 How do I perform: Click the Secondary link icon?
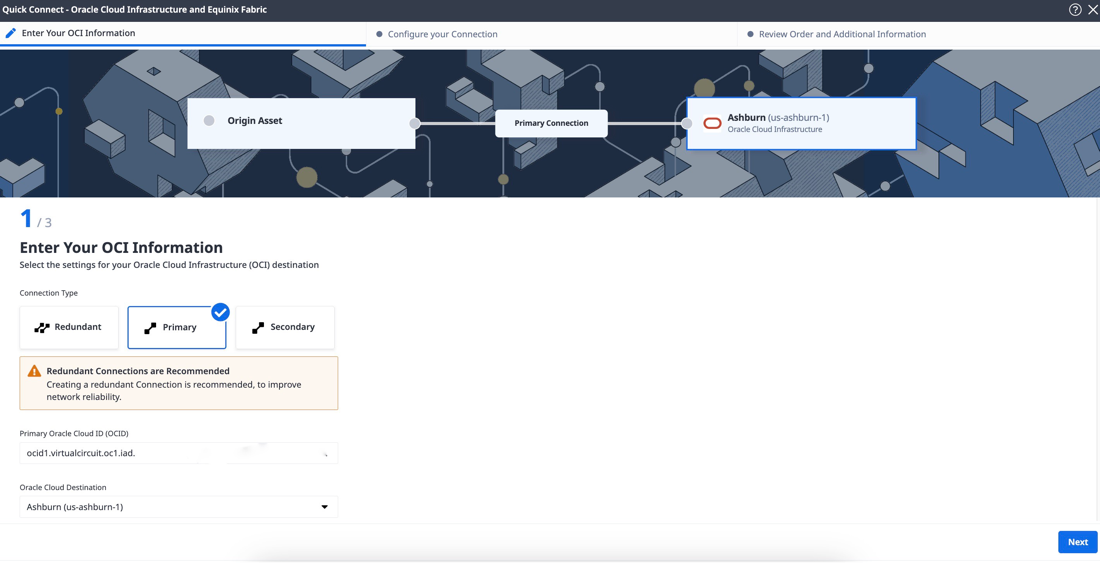pyautogui.click(x=258, y=328)
